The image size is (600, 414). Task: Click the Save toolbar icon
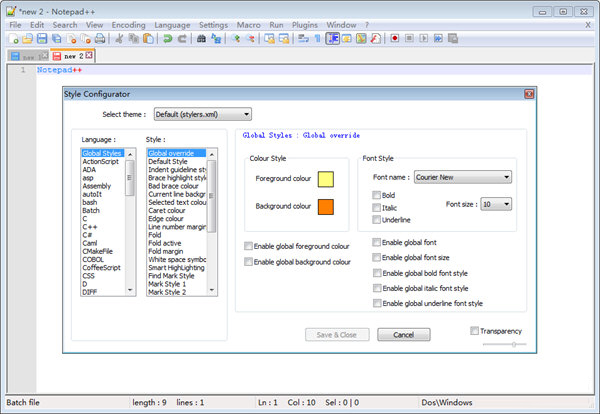pos(43,38)
